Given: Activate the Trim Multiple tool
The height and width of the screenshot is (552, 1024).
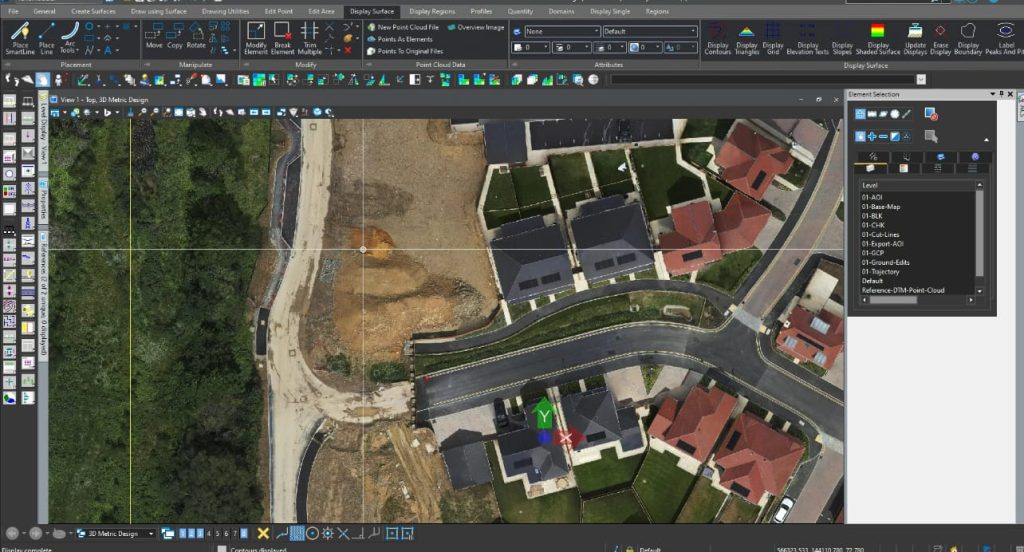Looking at the screenshot, I should [310, 39].
